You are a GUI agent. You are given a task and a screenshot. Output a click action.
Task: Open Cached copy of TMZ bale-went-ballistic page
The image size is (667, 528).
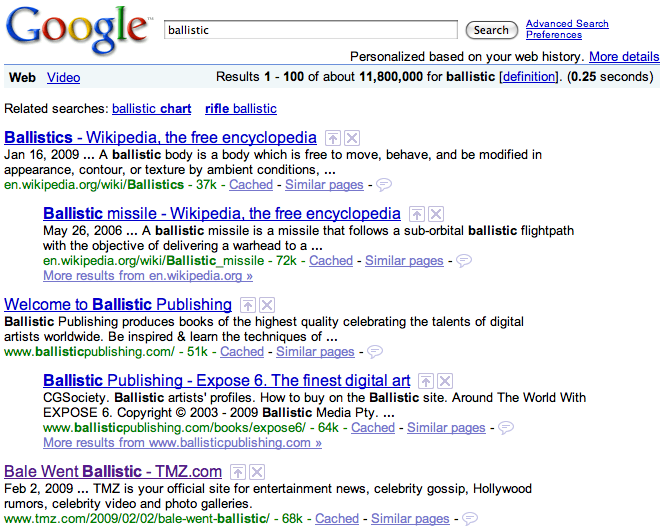click(x=337, y=518)
